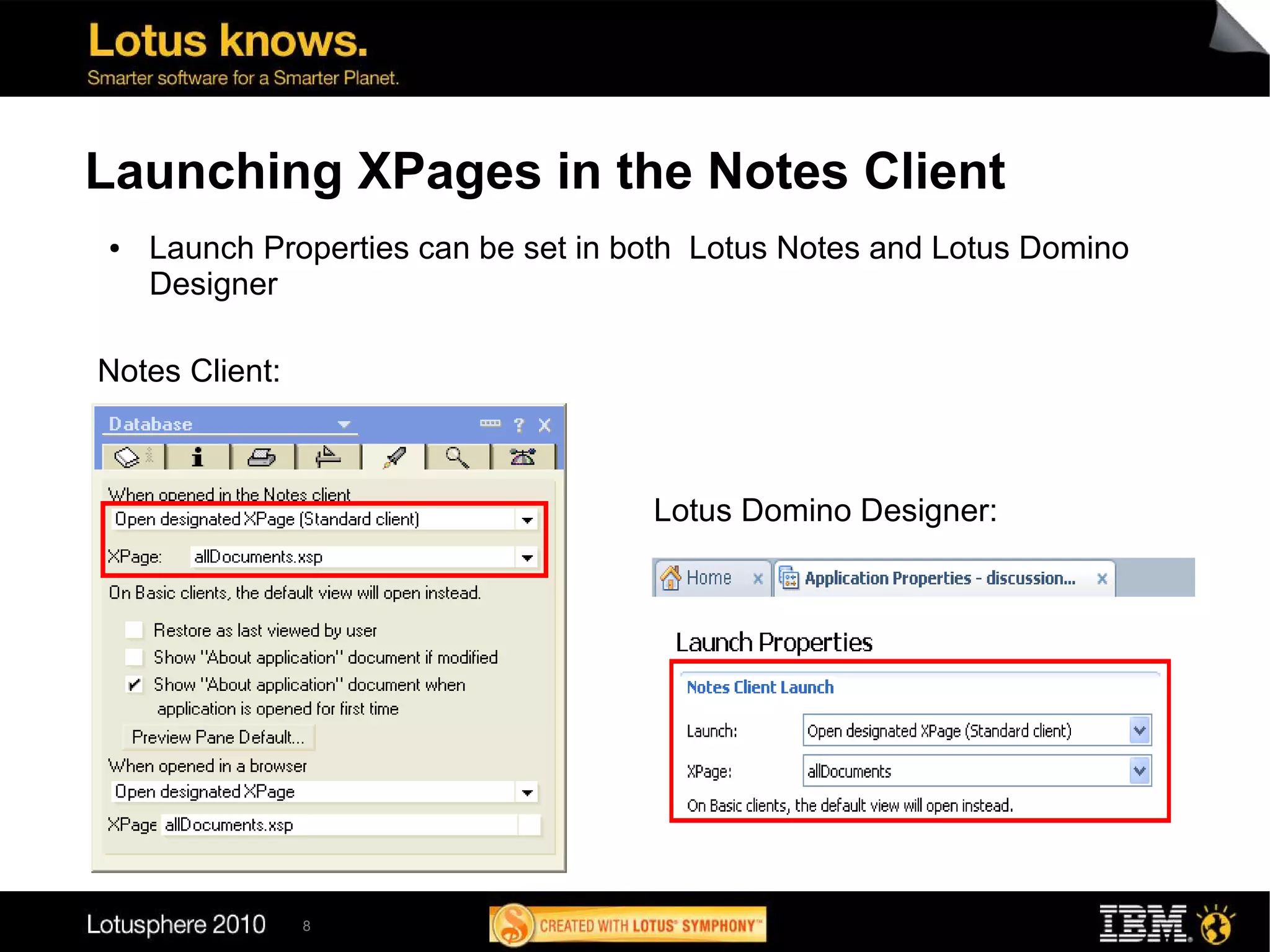Click the Basic clients note in Database dialog
Viewport: 1270px width, 952px height.
(295, 593)
